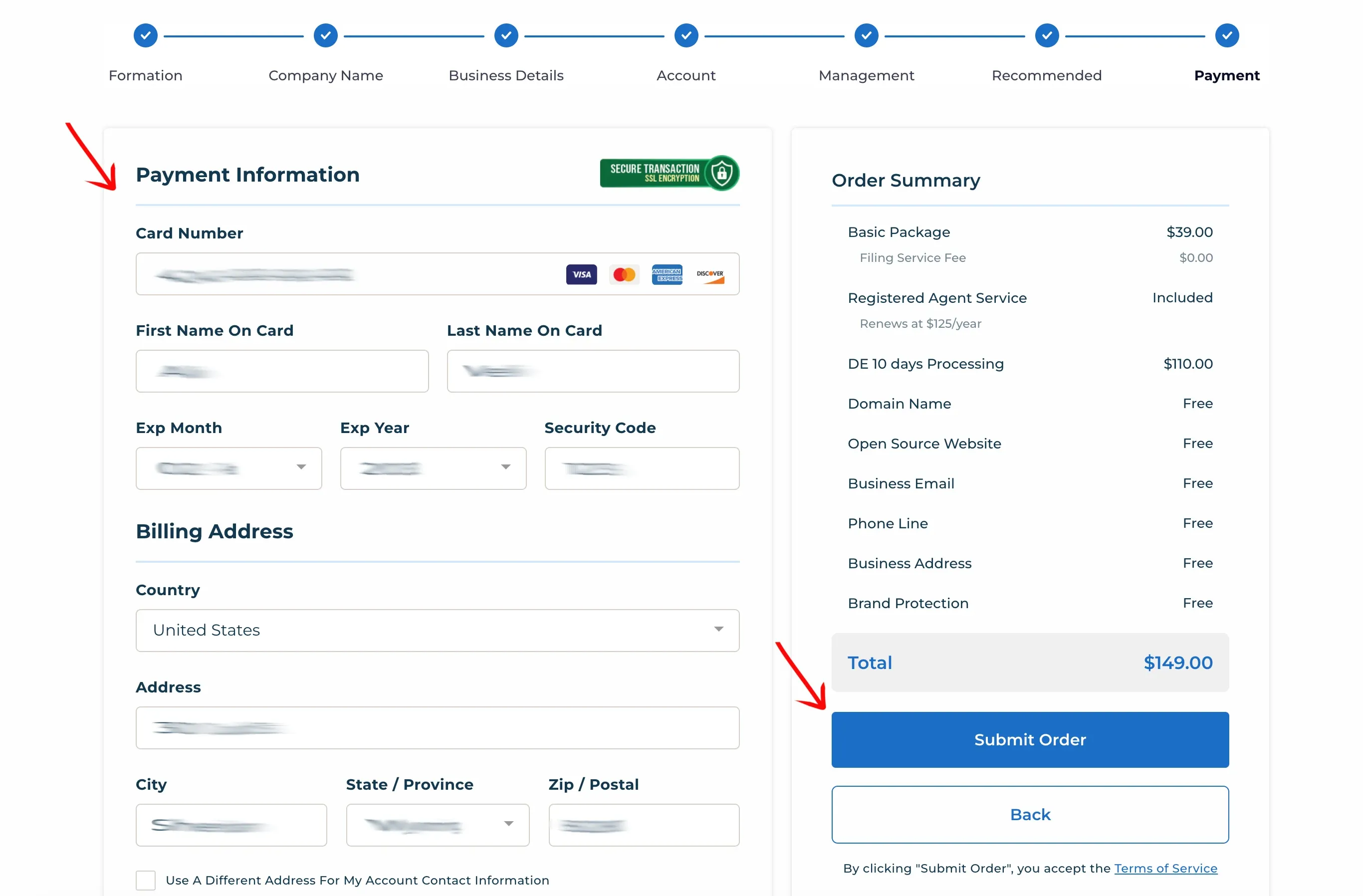
Task: Click the Payment Information heading
Action: pos(247,175)
